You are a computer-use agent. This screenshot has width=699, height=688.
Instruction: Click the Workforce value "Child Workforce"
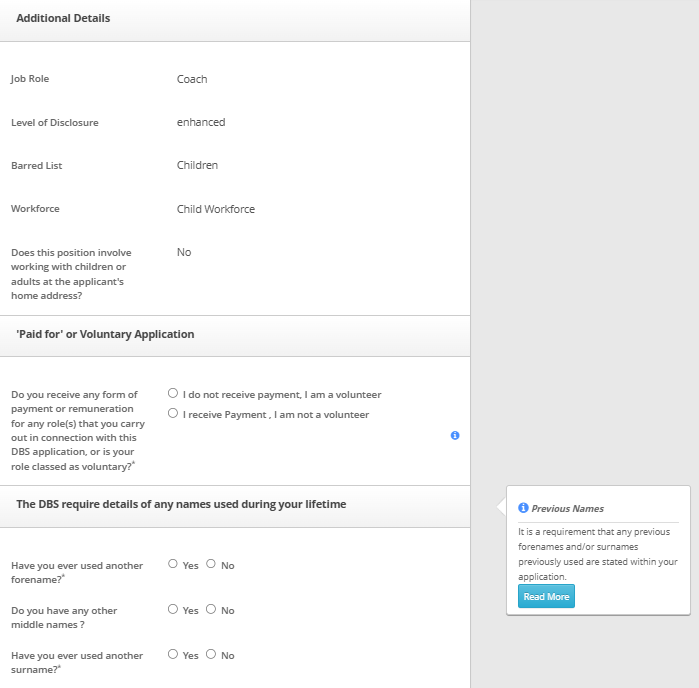click(x=216, y=209)
